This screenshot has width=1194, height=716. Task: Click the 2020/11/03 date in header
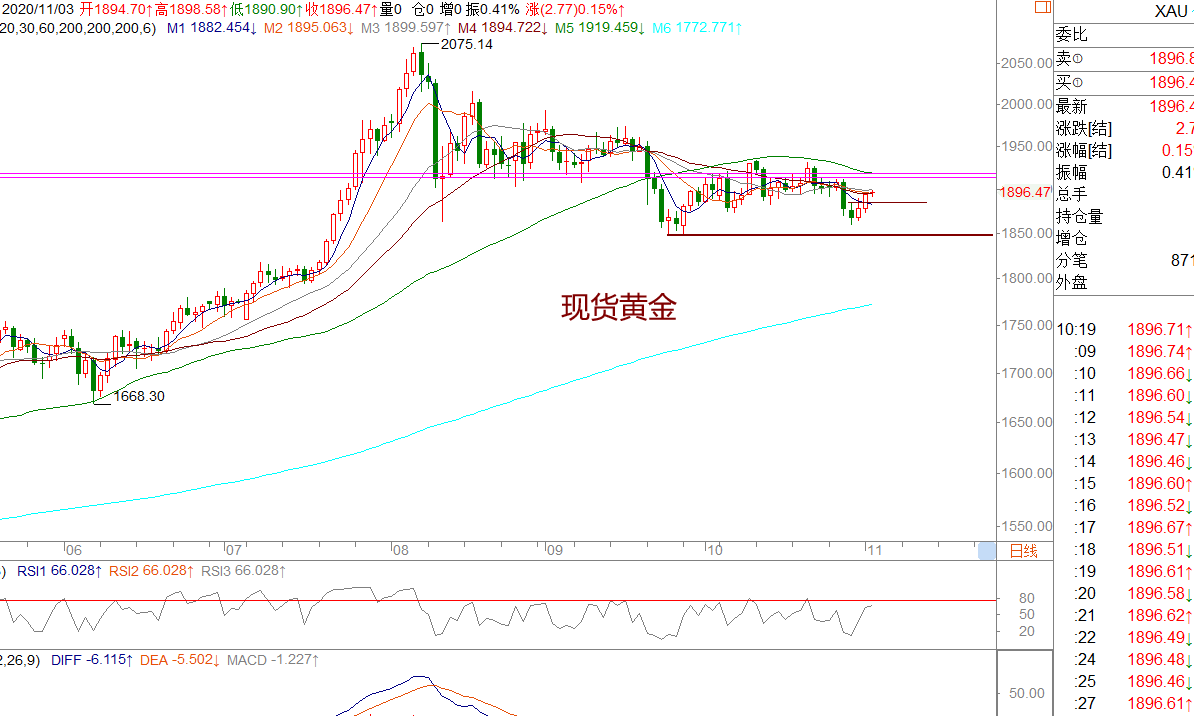tap(37, 10)
